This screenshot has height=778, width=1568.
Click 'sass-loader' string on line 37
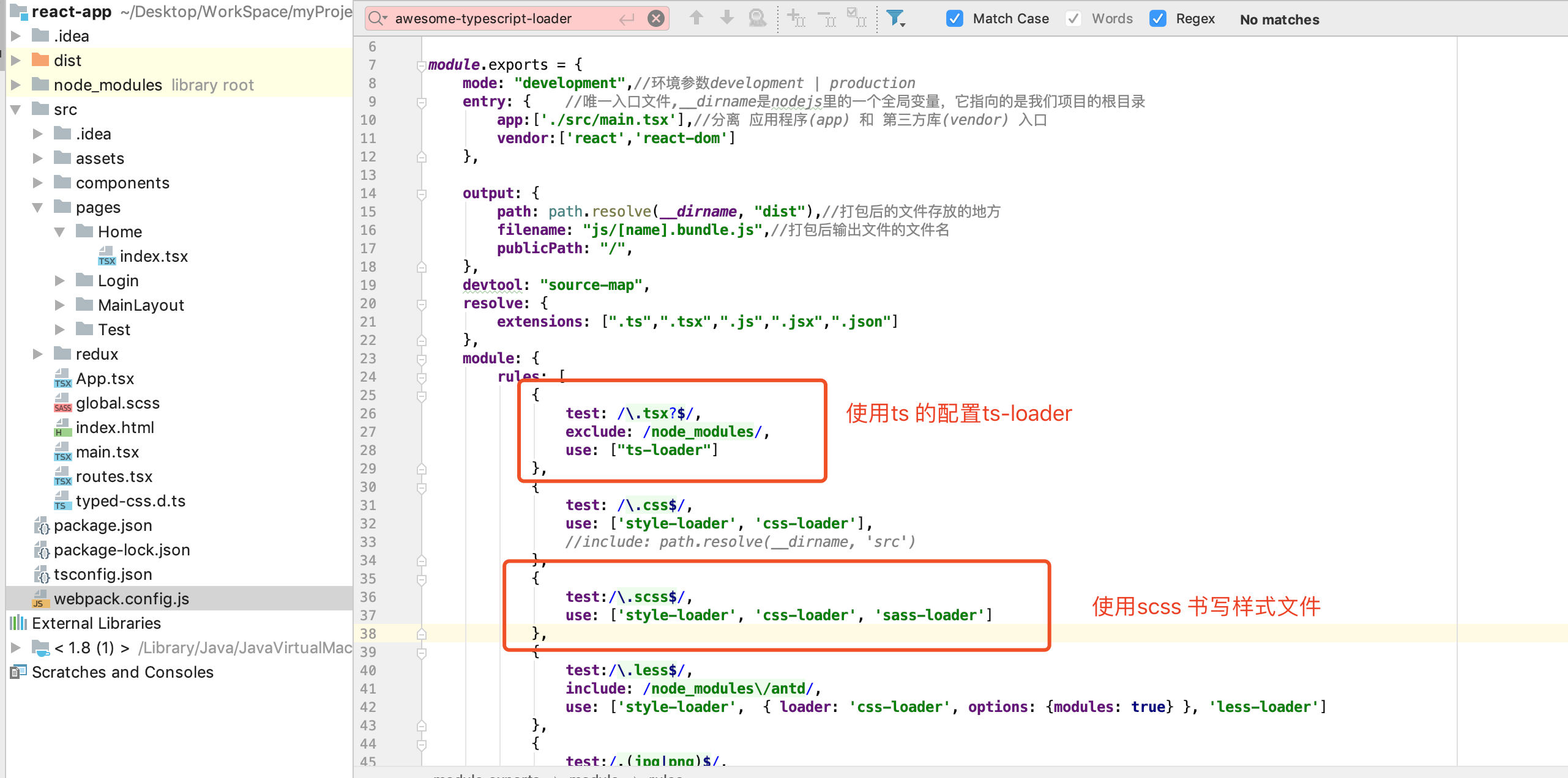tap(929, 615)
